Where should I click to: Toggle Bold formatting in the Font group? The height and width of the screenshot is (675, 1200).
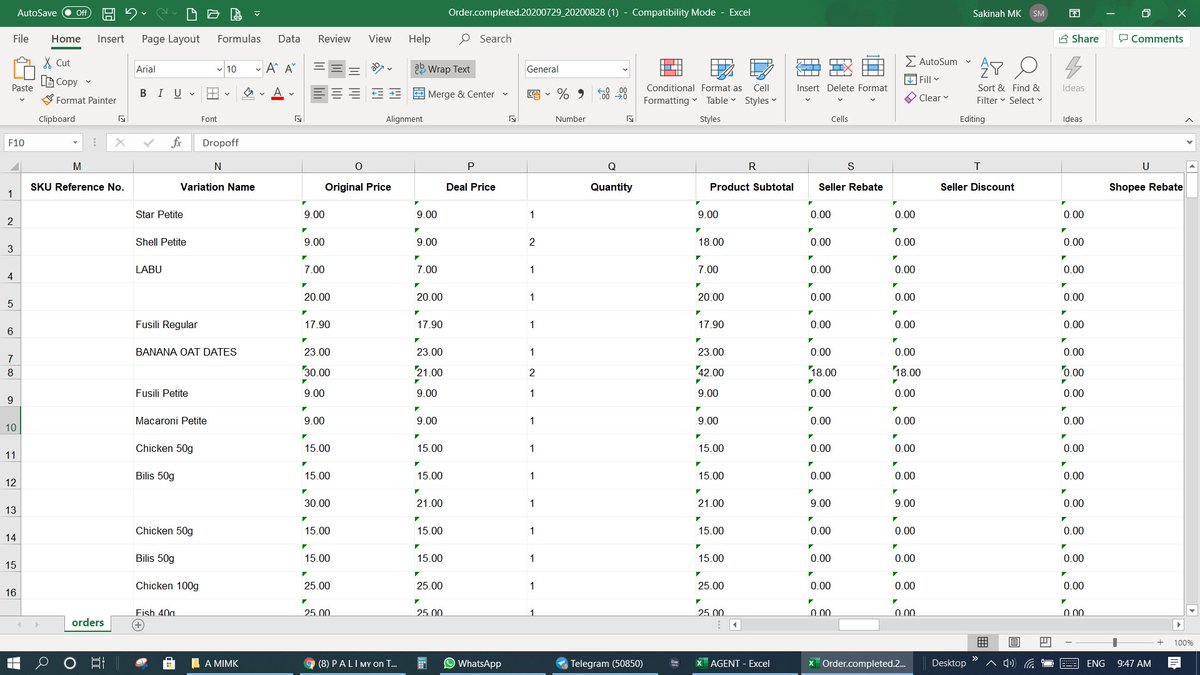[142, 91]
